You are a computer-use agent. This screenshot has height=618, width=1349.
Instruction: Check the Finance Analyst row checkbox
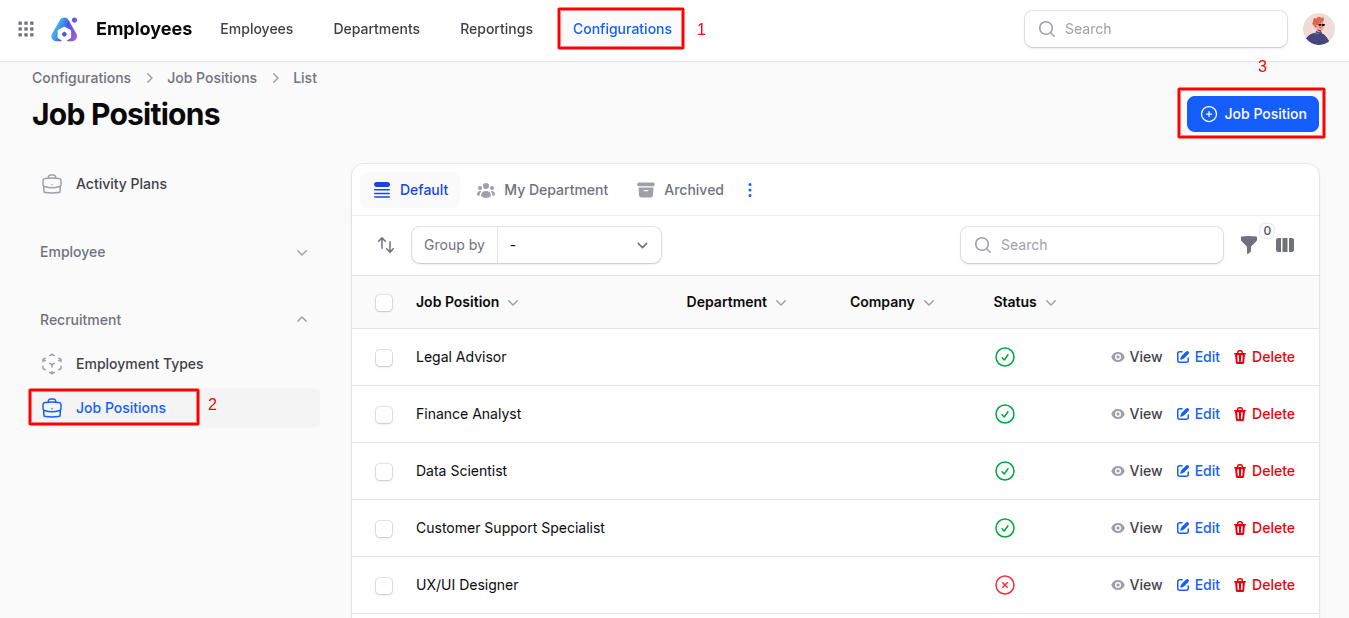click(384, 414)
